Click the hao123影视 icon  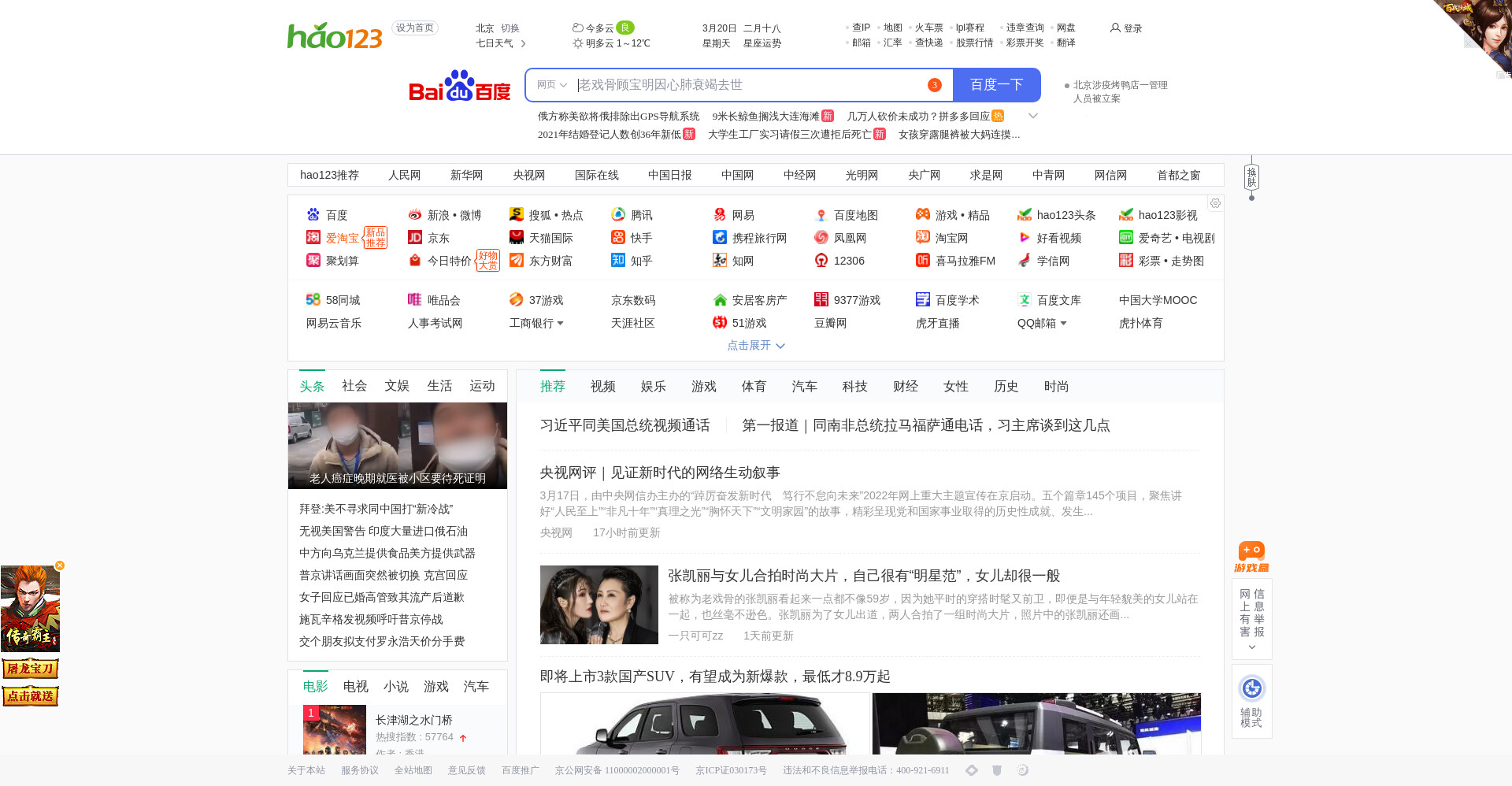tap(1125, 214)
